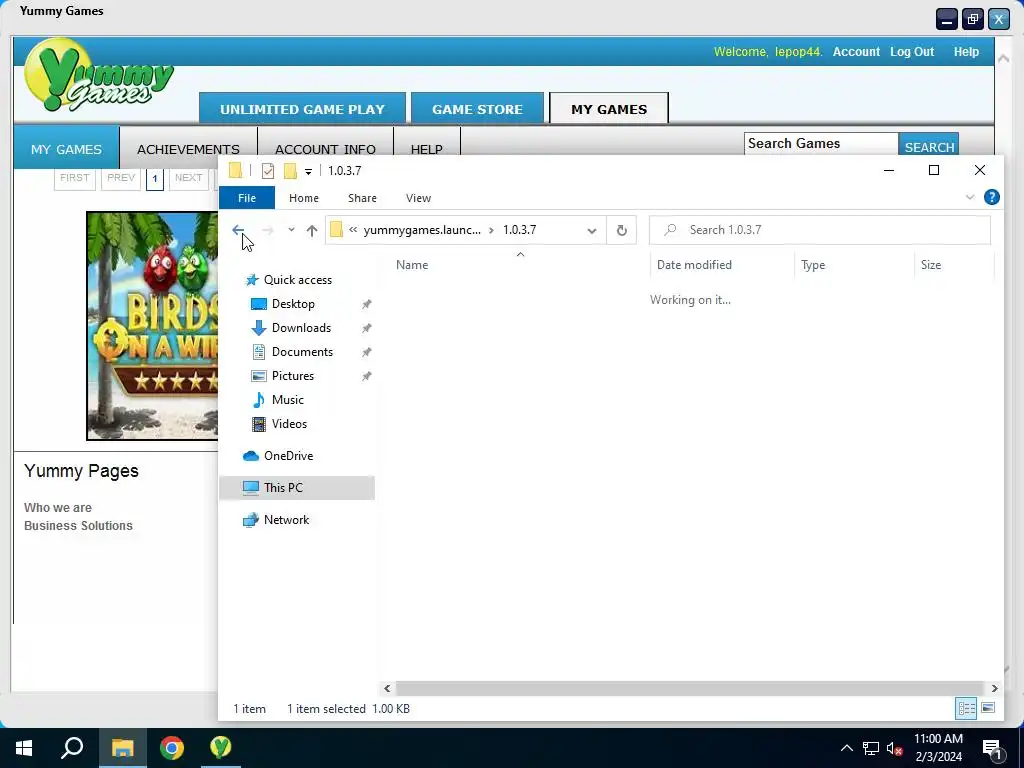Switch to the View ribbon tab
This screenshot has width=1024, height=768.
click(x=418, y=198)
